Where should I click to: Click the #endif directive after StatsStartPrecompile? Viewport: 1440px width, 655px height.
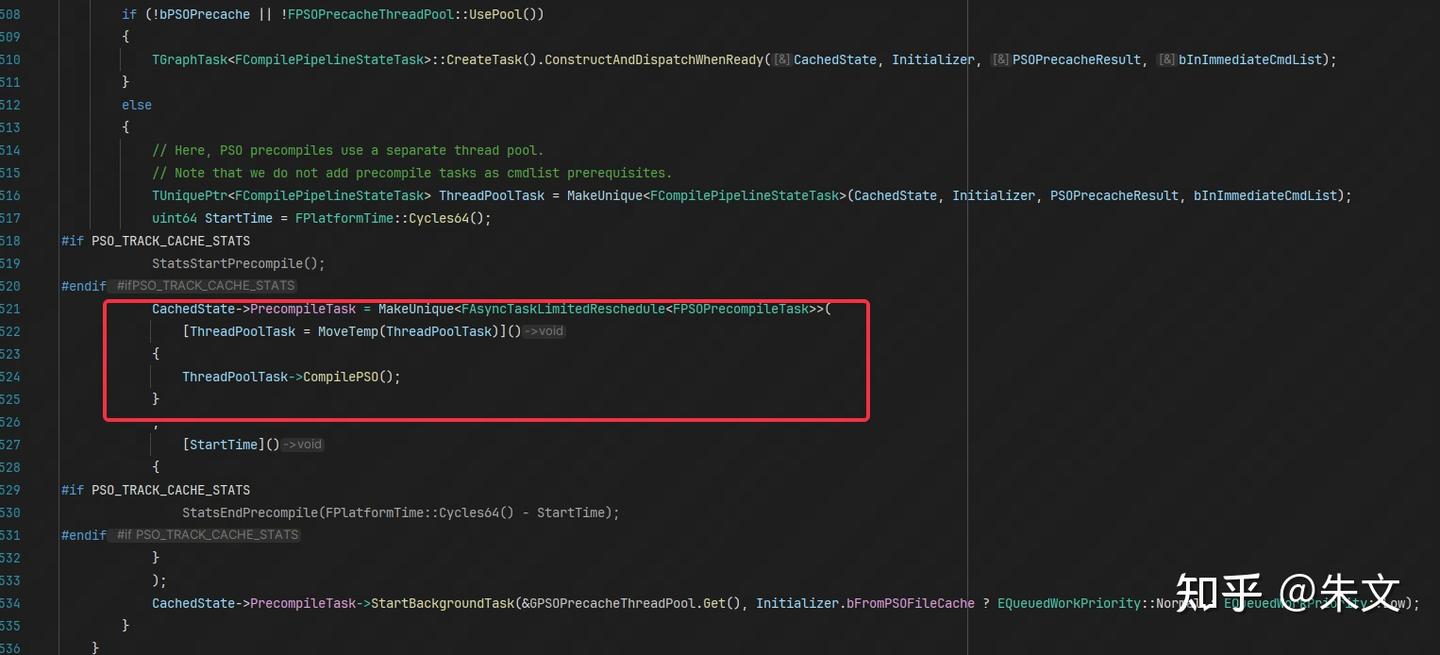point(83,286)
